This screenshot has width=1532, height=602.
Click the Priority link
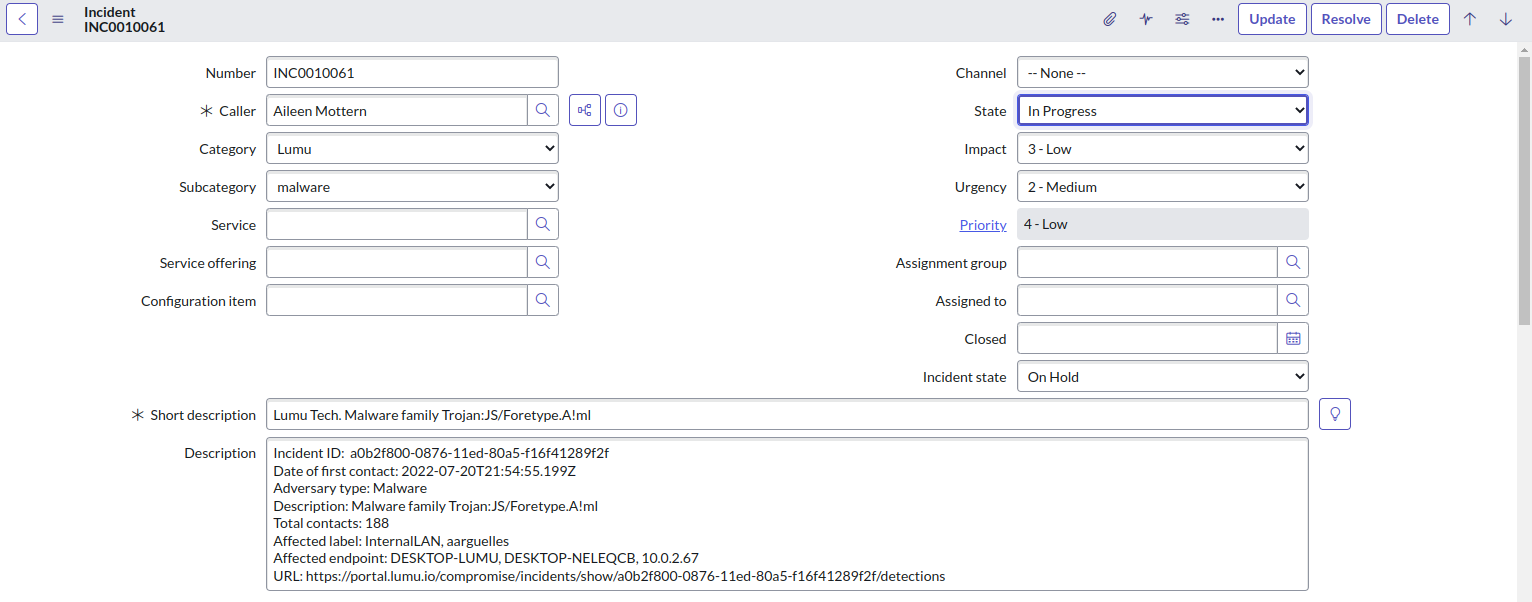[982, 225]
